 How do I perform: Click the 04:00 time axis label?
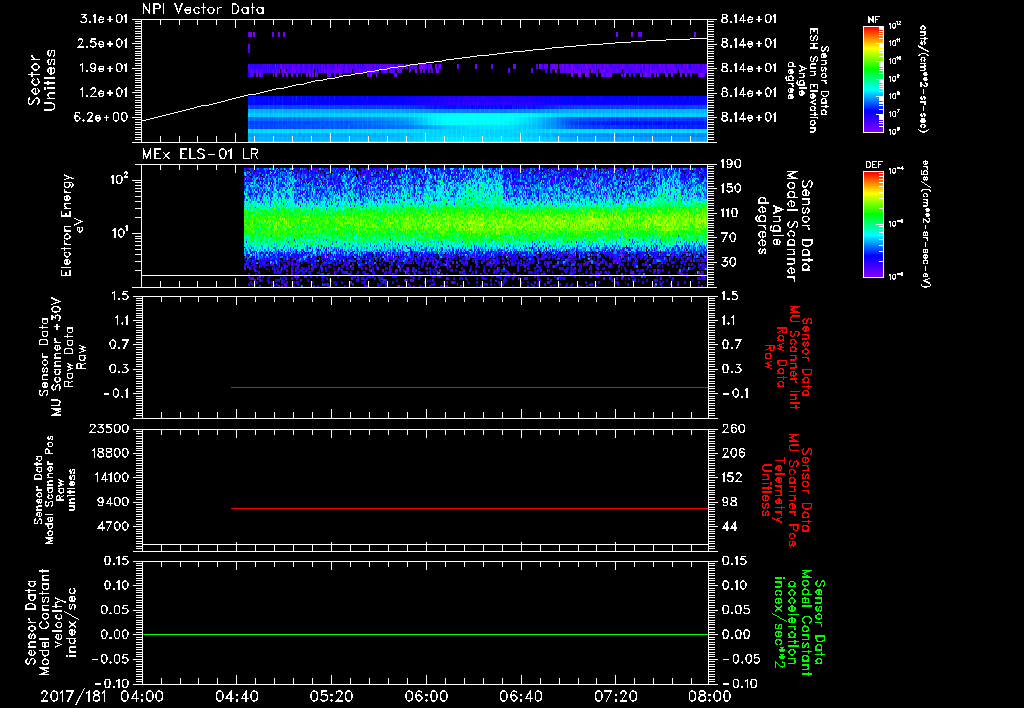click(142, 696)
